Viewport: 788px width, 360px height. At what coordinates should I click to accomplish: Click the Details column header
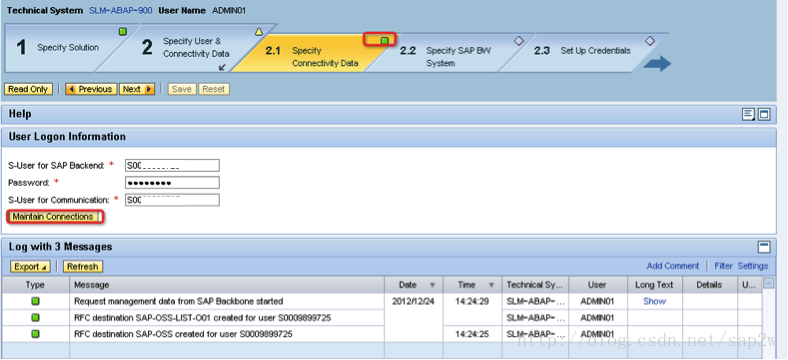(x=709, y=285)
